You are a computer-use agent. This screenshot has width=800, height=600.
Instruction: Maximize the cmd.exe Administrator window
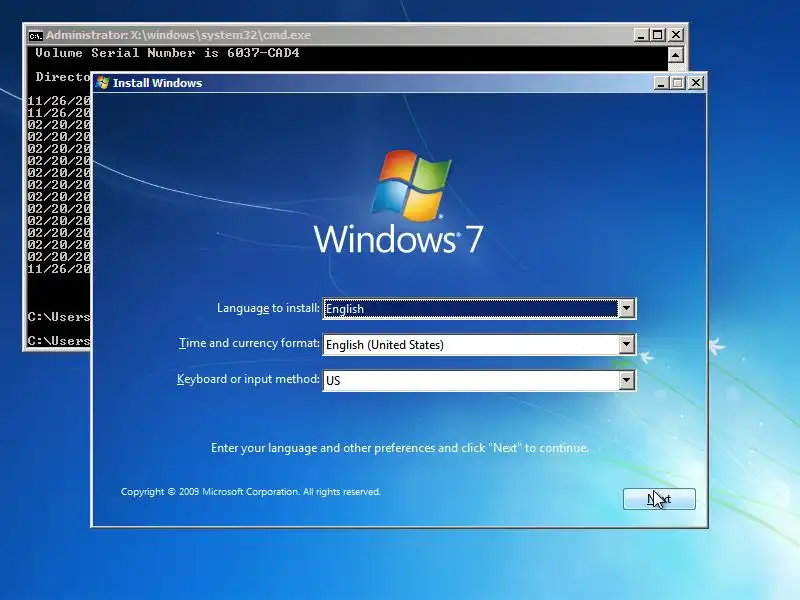pyautogui.click(x=658, y=35)
